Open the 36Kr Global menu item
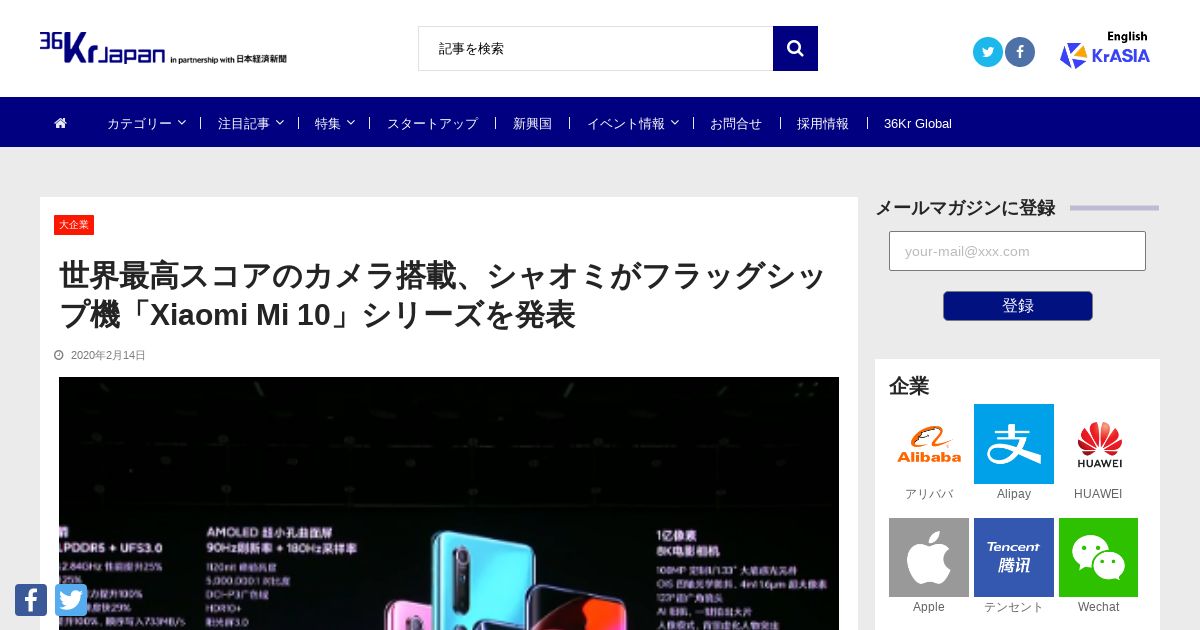Image resolution: width=1200 pixels, height=630 pixels. 918,123
